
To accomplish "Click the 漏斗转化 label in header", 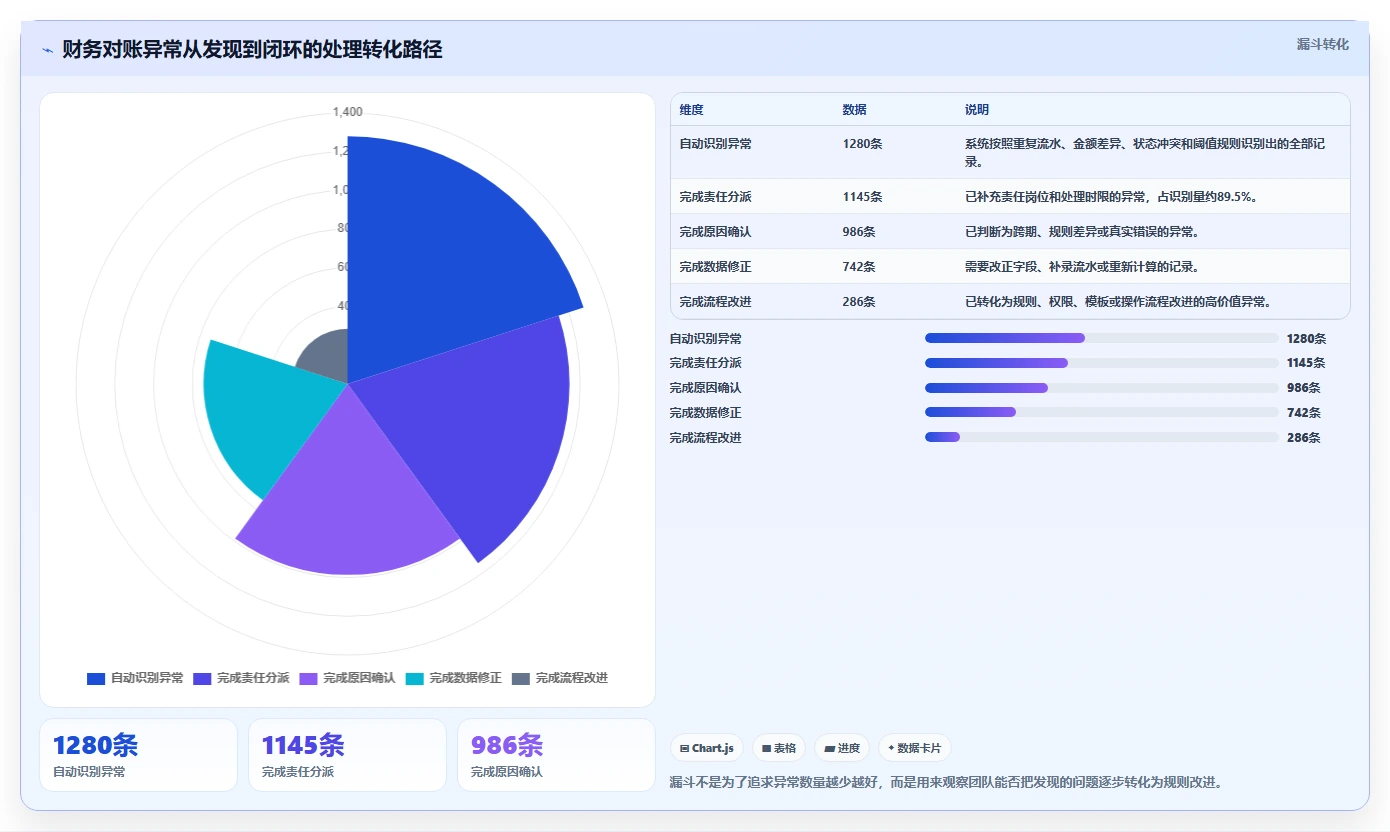I will coord(1323,44).
